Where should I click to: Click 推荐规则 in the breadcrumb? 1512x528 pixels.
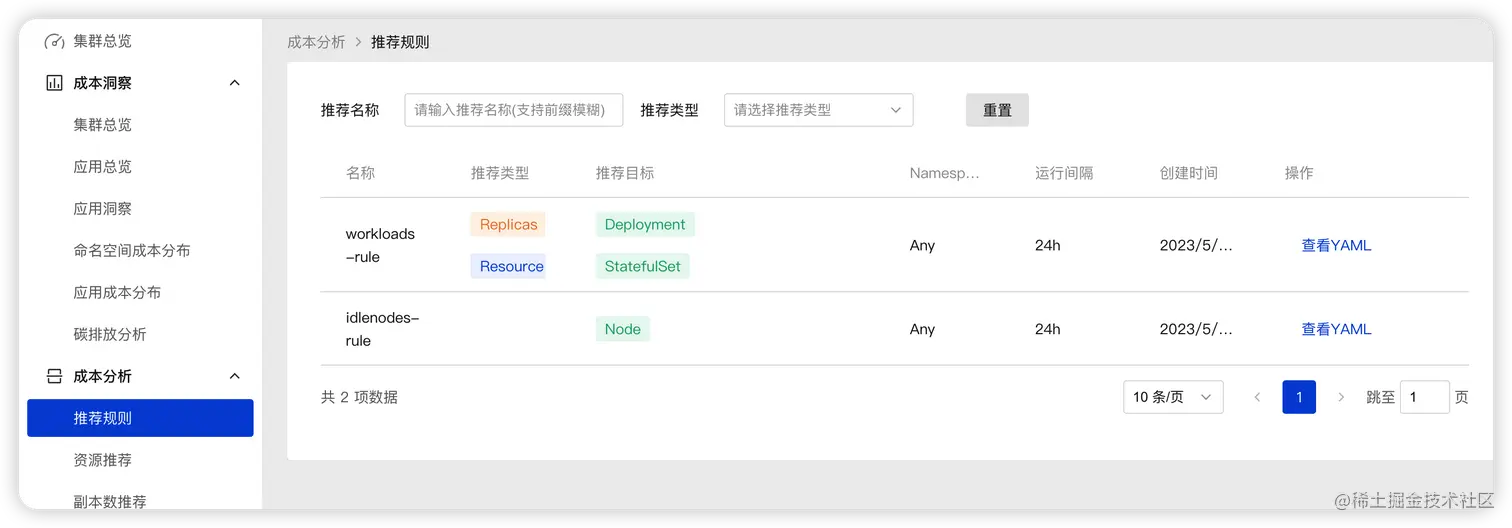(400, 42)
